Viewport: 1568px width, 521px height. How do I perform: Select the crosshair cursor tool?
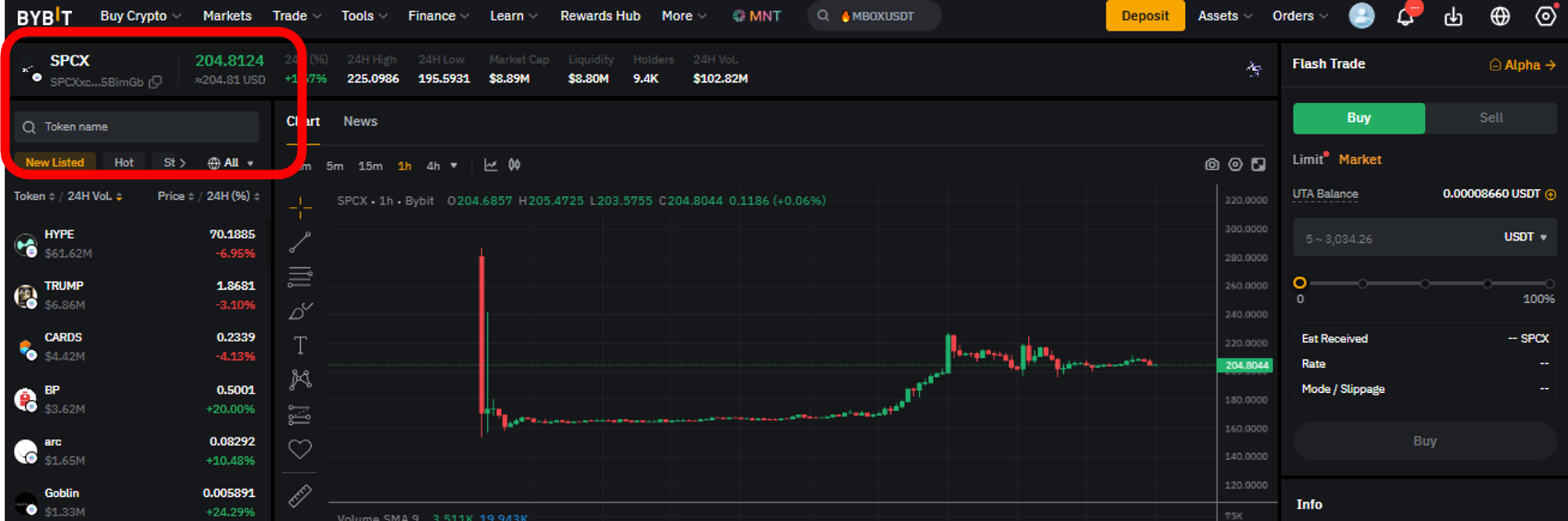[x=300, y=207]
